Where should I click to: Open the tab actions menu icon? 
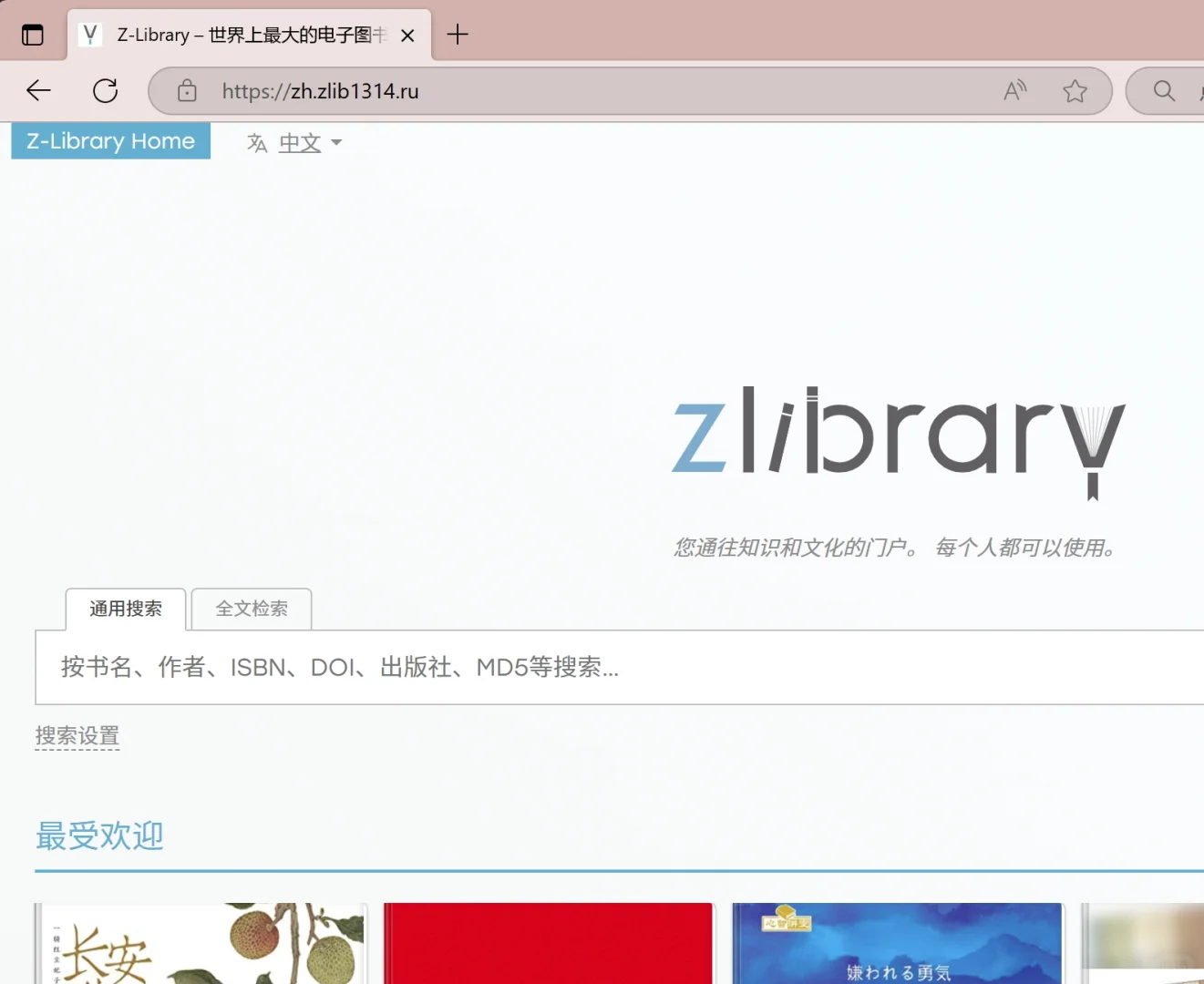[33, 36]
